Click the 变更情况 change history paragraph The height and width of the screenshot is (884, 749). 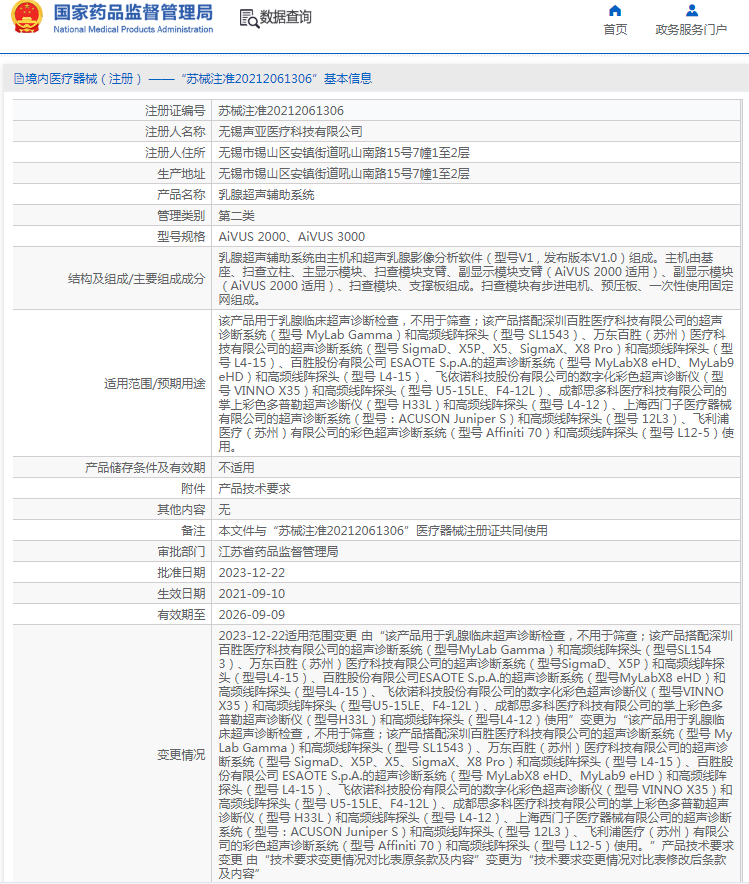click(x=476, y=754)
